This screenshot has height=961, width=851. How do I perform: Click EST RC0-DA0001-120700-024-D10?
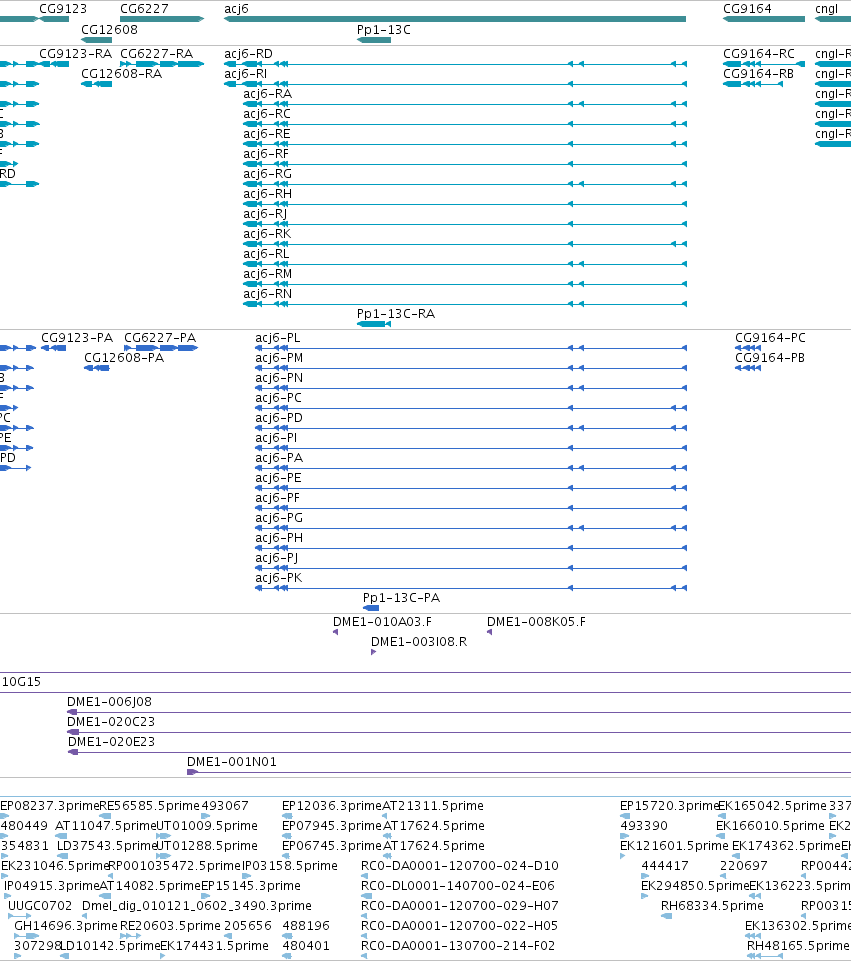click(x=460, y=866)
